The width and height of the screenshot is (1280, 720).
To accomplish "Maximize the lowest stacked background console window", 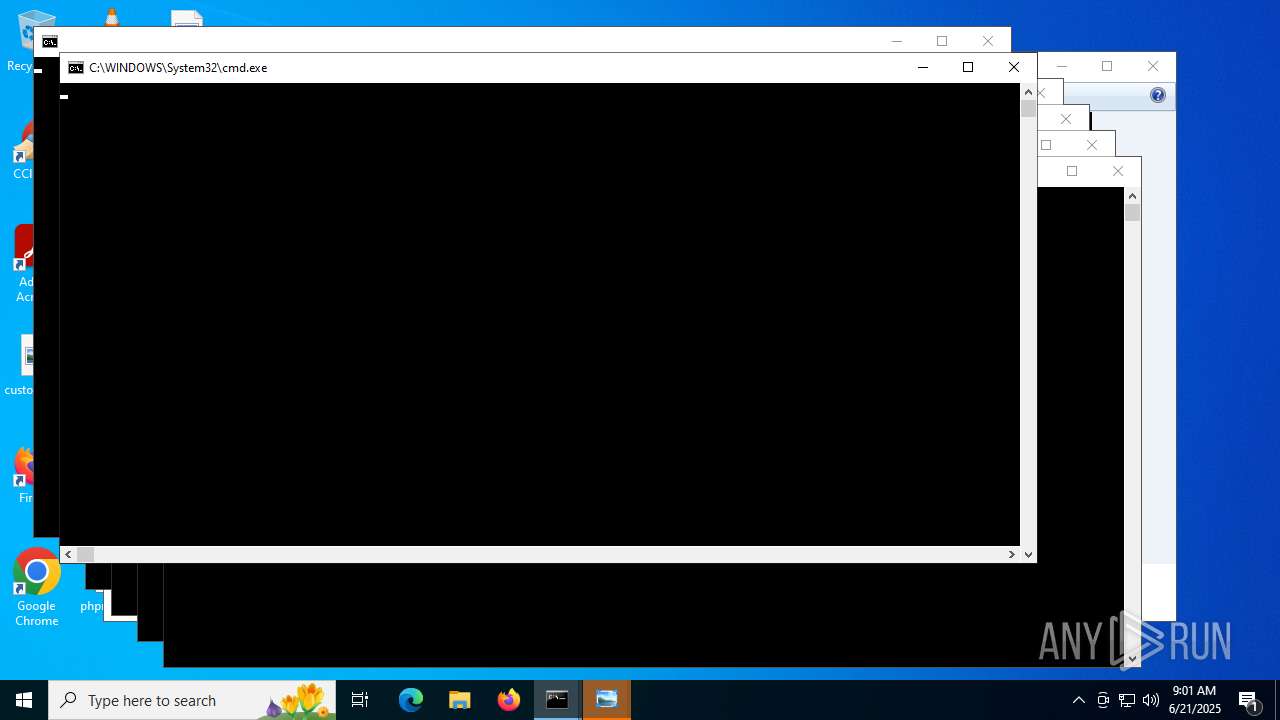I will (x=1071, y=171).
